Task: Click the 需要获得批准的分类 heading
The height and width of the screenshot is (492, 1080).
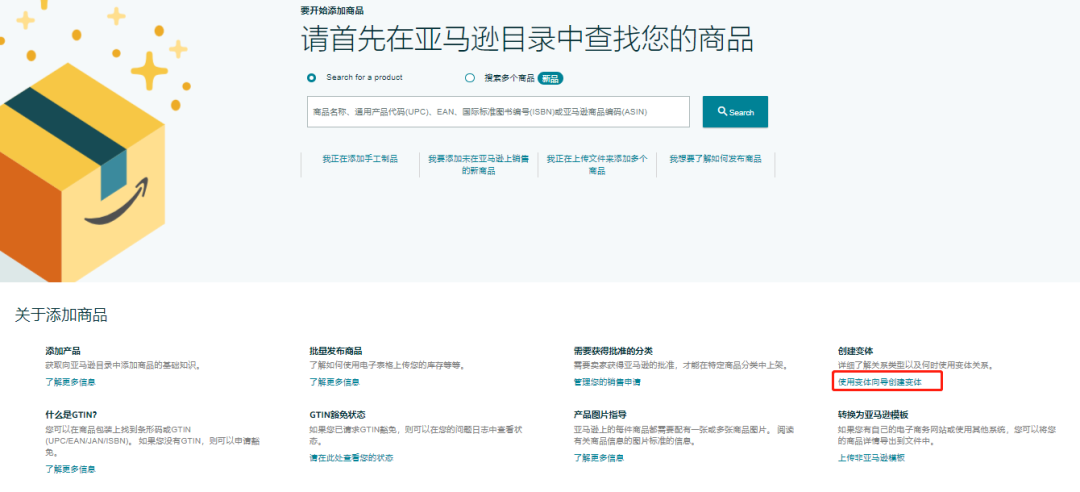Action: (x=613, y=351)
